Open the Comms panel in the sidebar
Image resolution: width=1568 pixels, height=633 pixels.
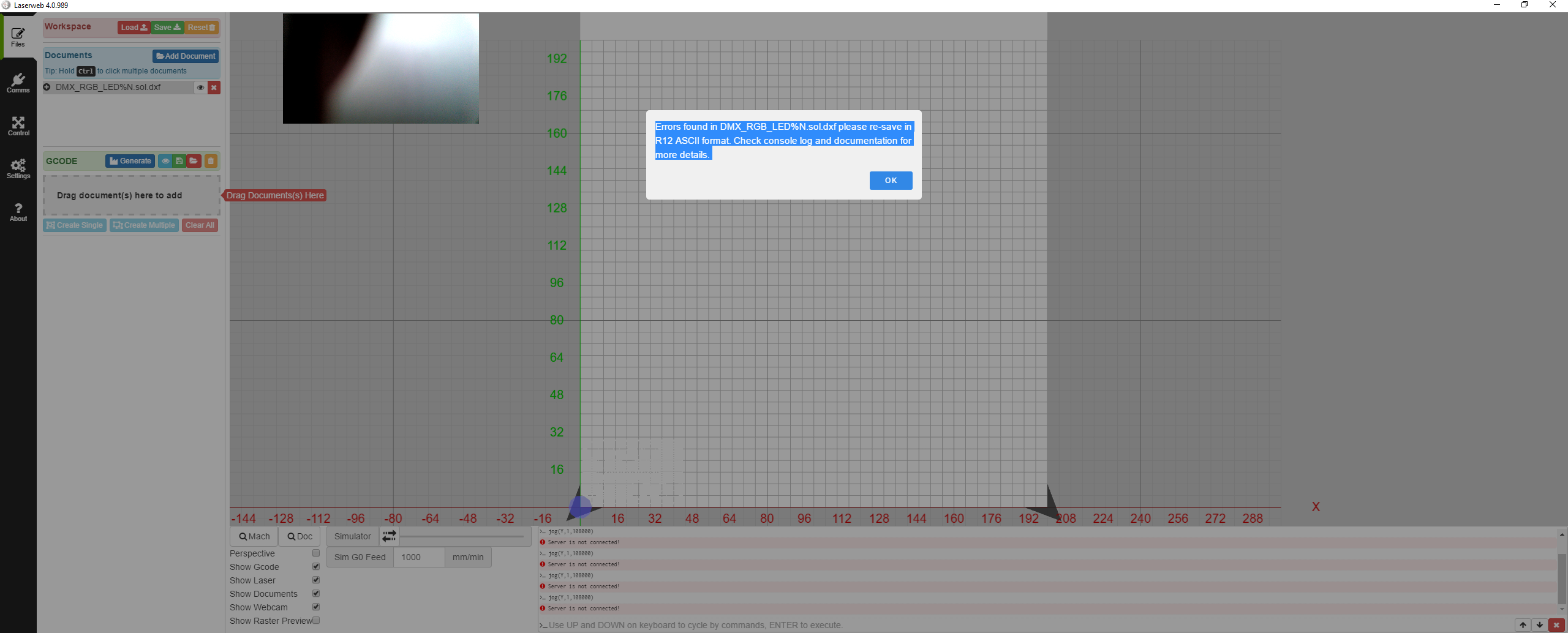pyautogui.click(x=18, y=81)
